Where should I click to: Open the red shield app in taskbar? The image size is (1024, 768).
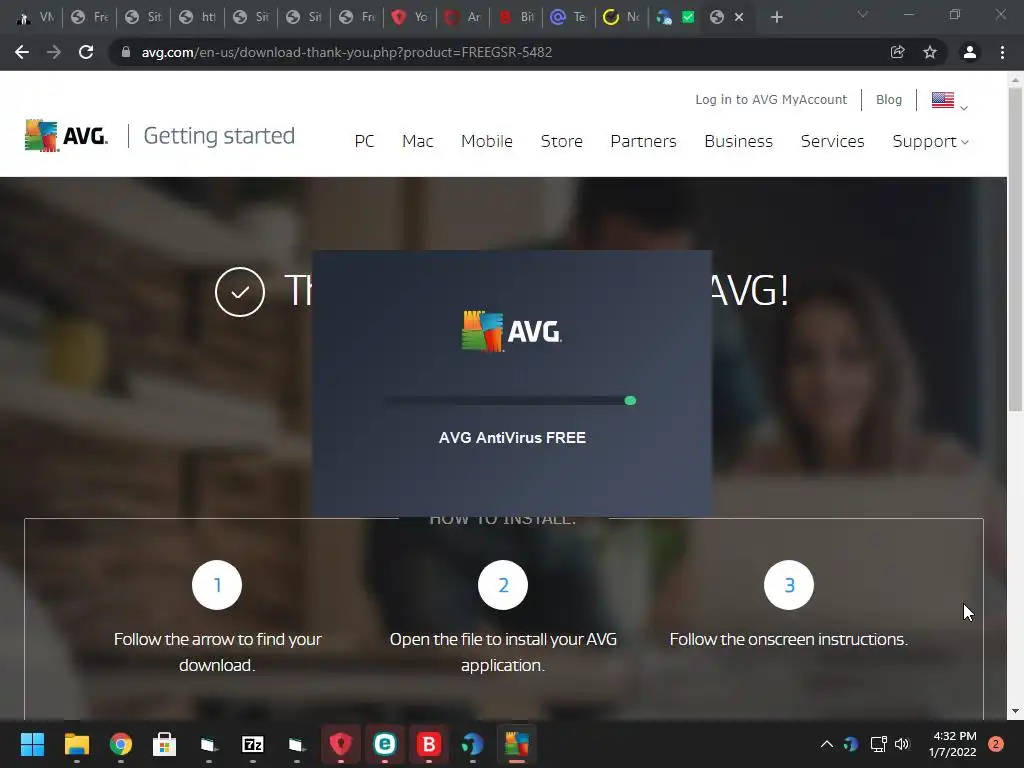pos(341,744)
